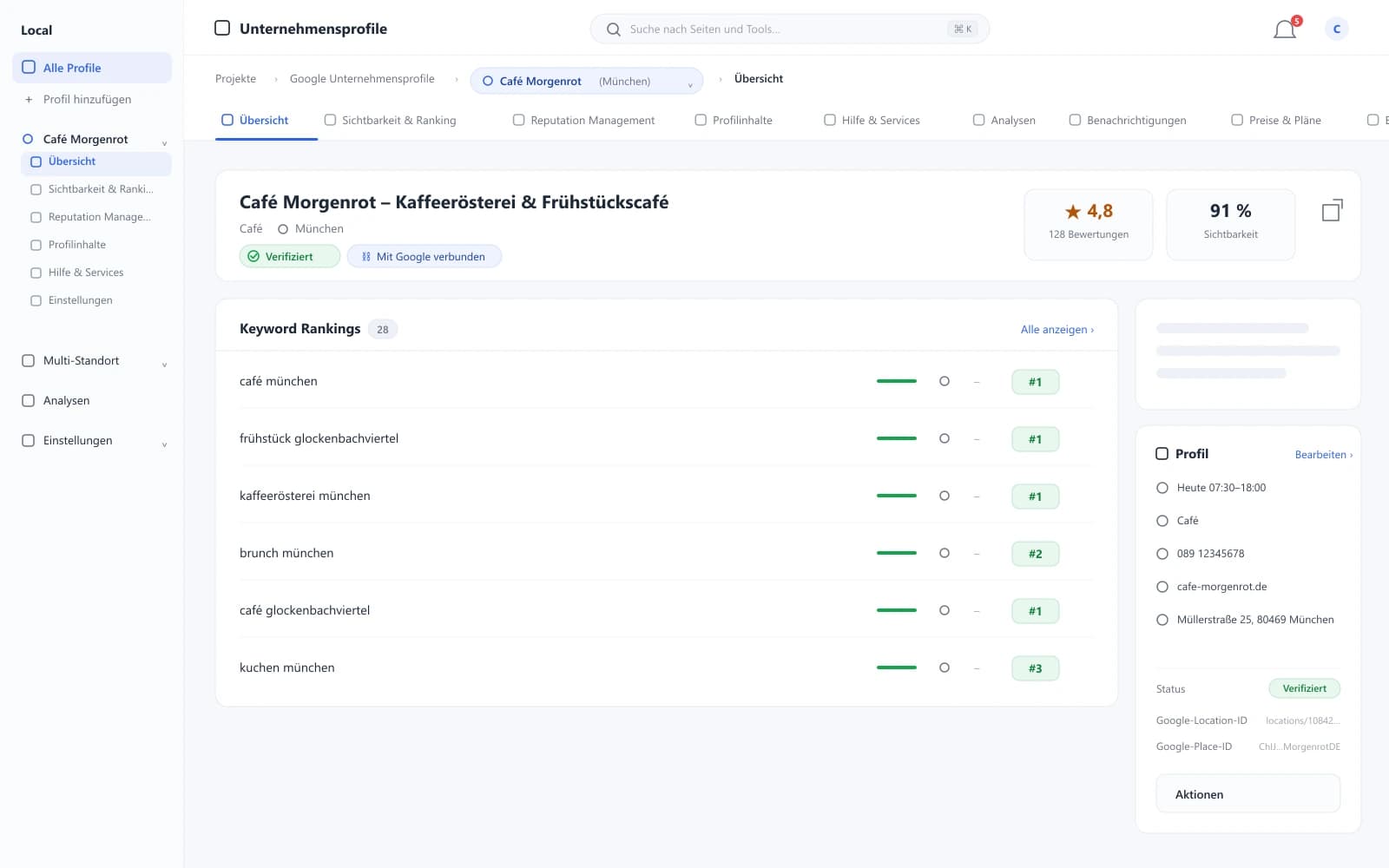Open the Hilfe & Services tab
Viewport: 1389px width, 868px height.
point(872,121)
